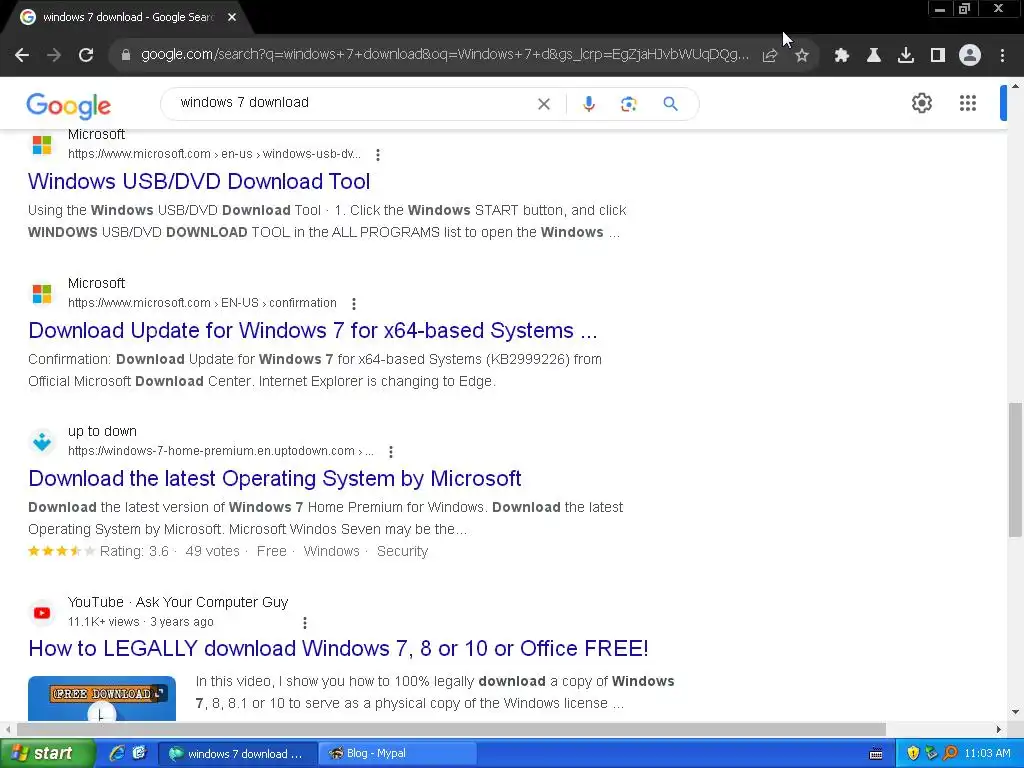Click the Microsoft logo beside confirmation result
This screenshot has height=768, width=1024.
(x=42, y=294)
